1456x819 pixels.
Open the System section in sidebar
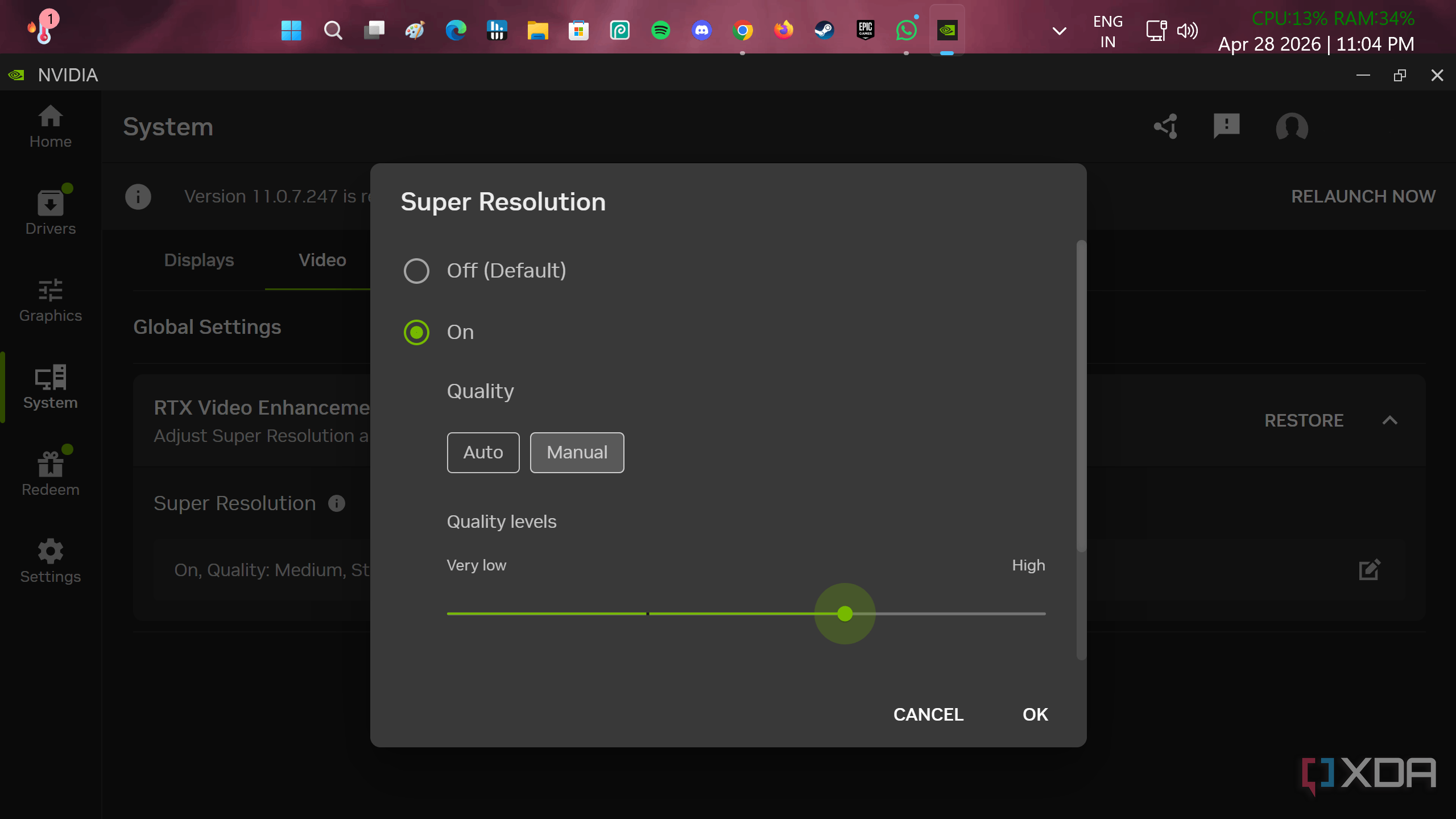(x=51, y=387)
